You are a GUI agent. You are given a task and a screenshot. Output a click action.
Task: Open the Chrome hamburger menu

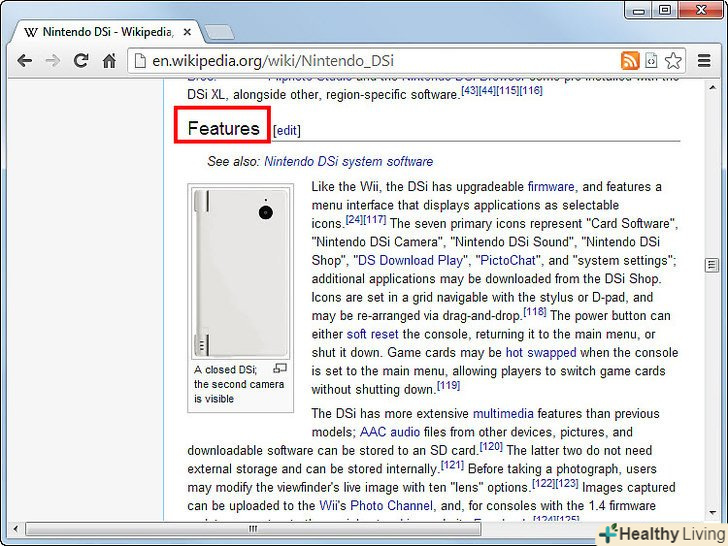(x=704, y=61)
